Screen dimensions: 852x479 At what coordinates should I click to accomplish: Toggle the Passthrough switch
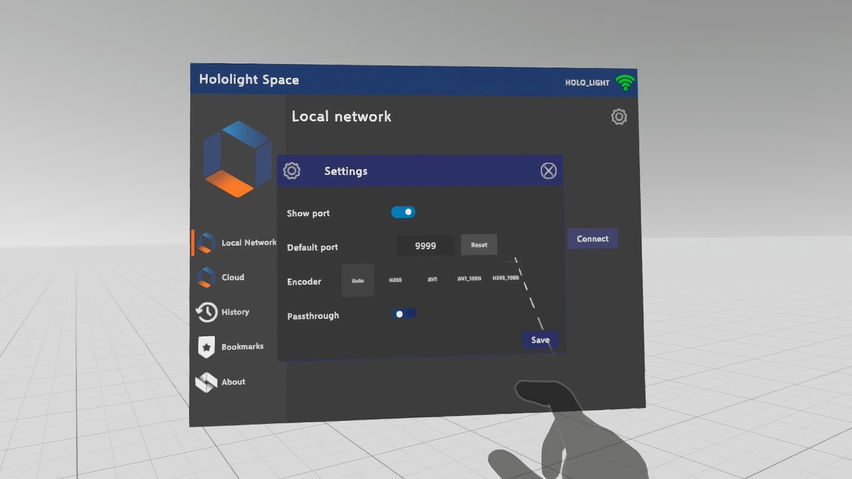tap(404, 314)
